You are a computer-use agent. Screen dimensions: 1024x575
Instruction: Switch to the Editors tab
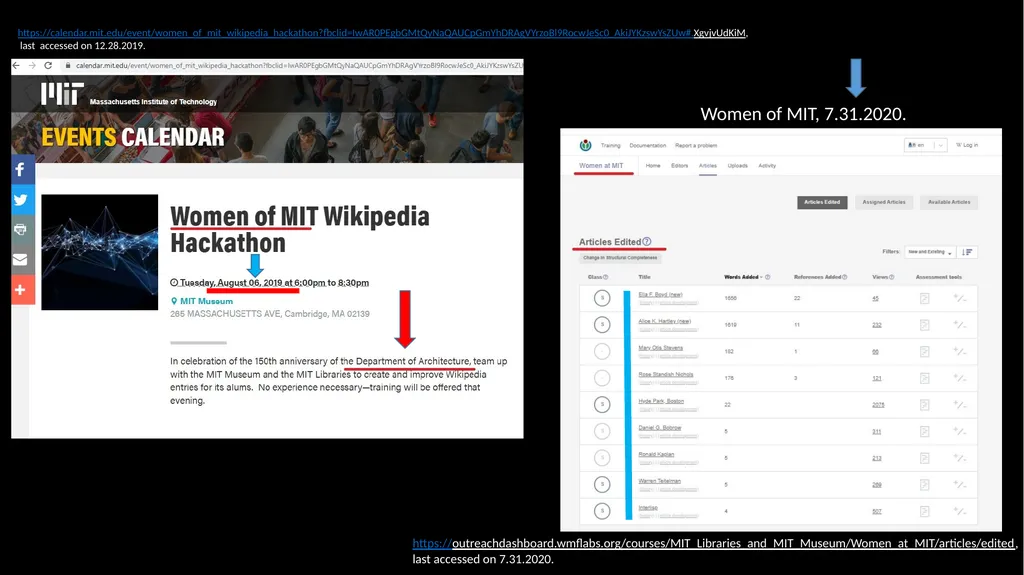click(x=679, y=166)
